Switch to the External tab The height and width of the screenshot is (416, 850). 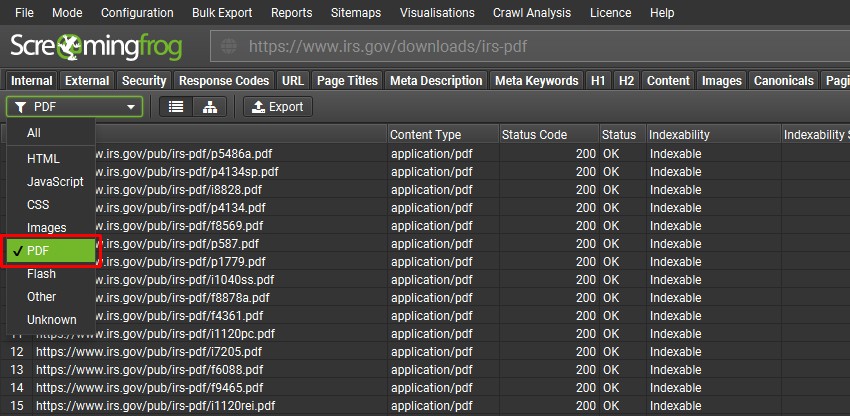coord(87,81)
